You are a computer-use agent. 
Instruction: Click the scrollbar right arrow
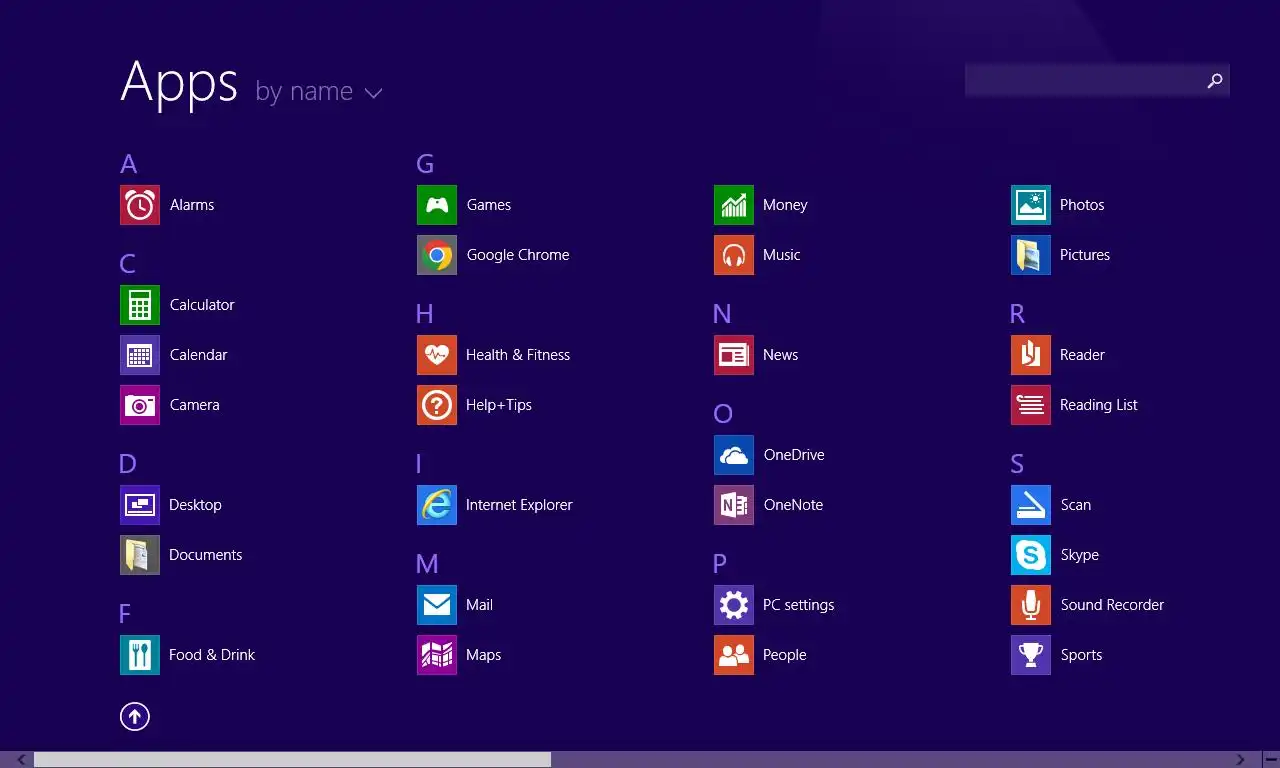(1241, 760)
